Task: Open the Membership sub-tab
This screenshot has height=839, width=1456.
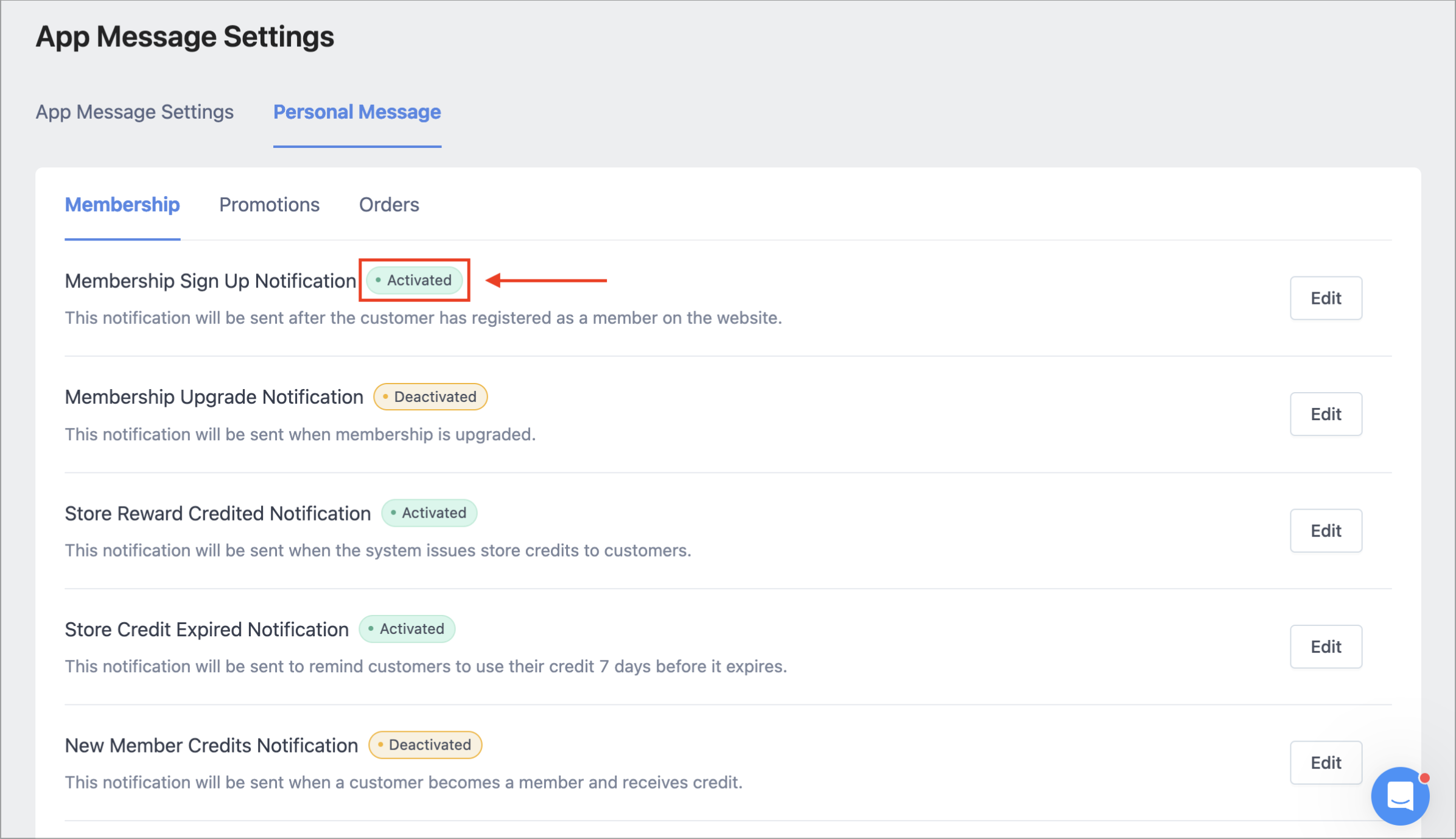Action: tap(122, 205)
